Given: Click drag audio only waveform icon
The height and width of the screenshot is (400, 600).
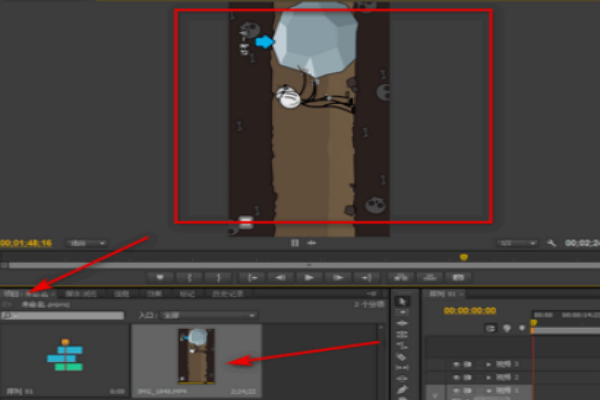Looking at the screenshot, I should (312, 243).
